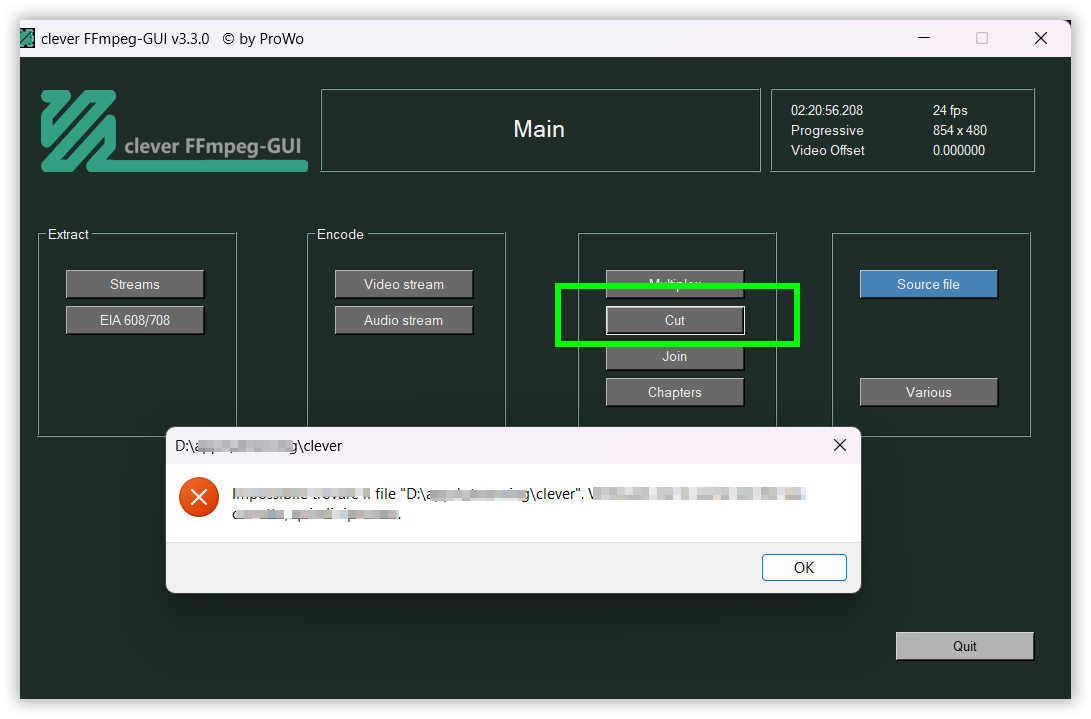Click the resolution value 854 x 480
Screen dimensions: 1091x719
tap(959, 130)
